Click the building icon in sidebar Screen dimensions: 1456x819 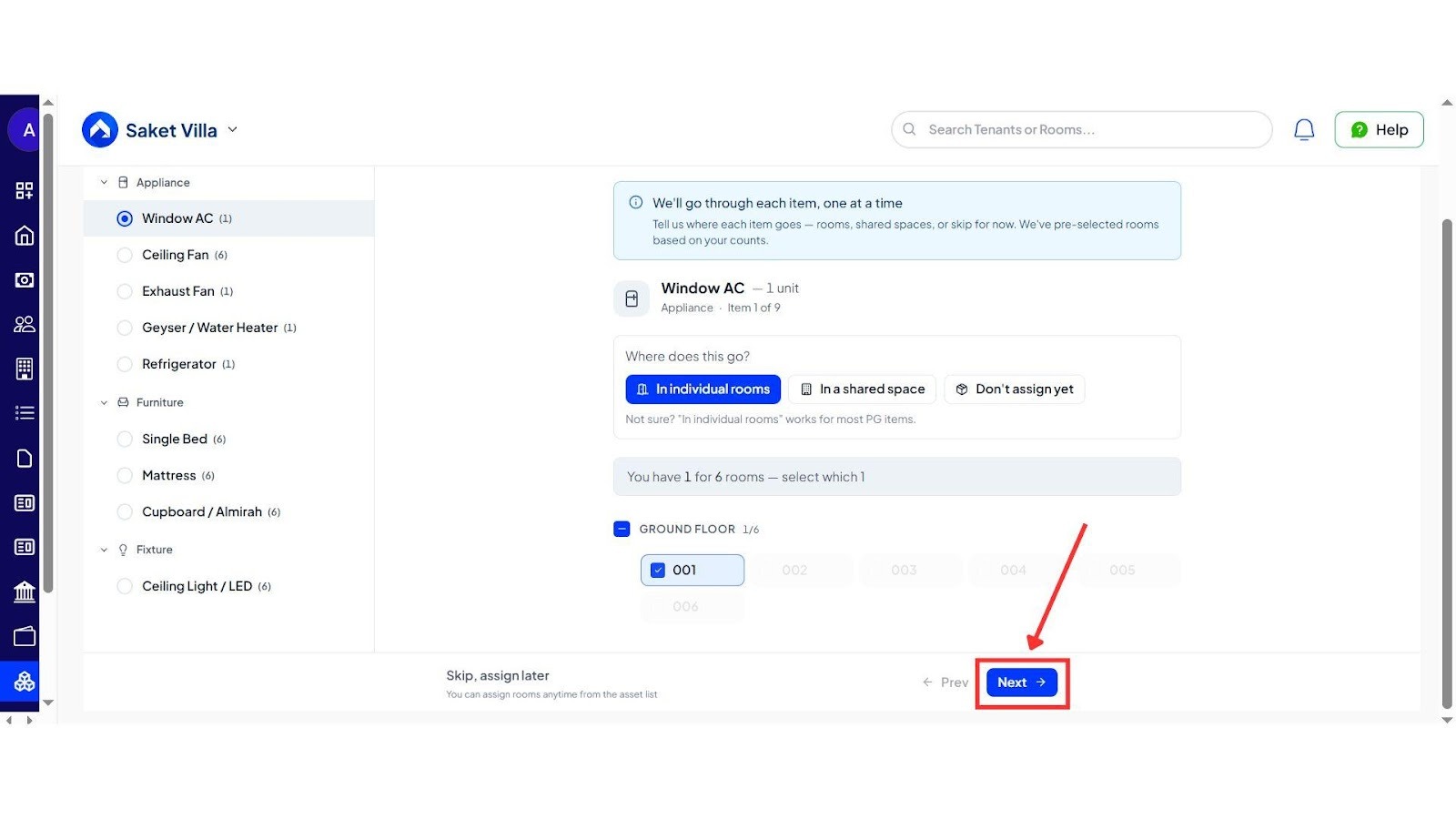25,369
